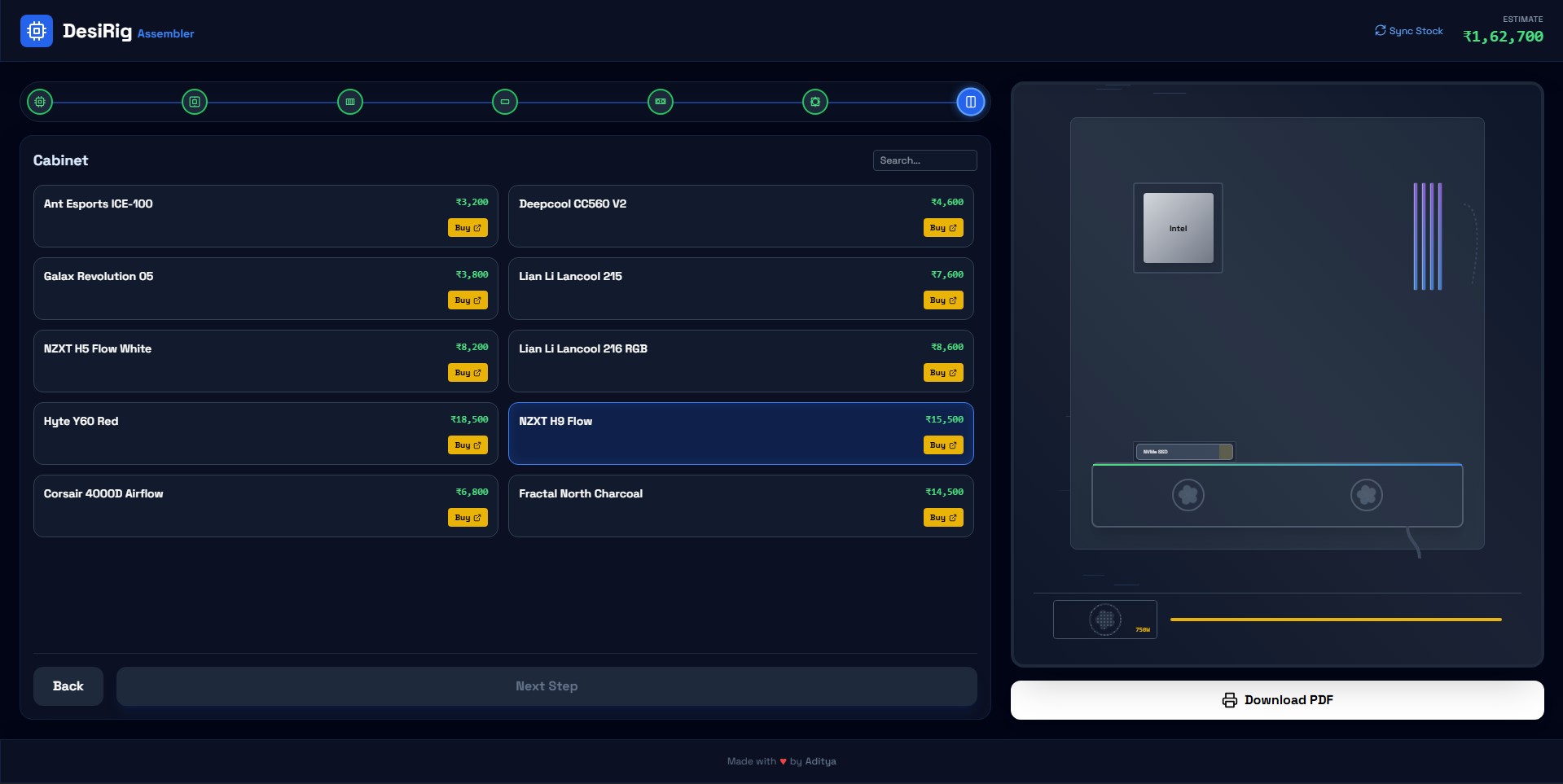This screenshot has height=784, width=1563.
Task: Click the DesiRig chip logo
Action: pyautogui.click(x=37, y=31)
